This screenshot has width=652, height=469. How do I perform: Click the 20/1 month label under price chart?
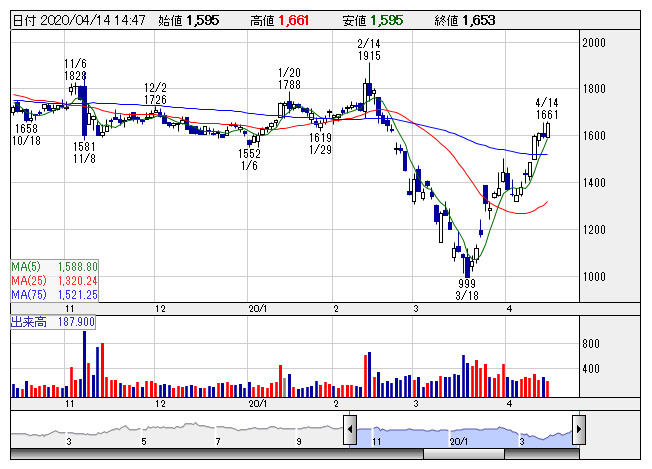pyautogui.click(x=257, y=309)
